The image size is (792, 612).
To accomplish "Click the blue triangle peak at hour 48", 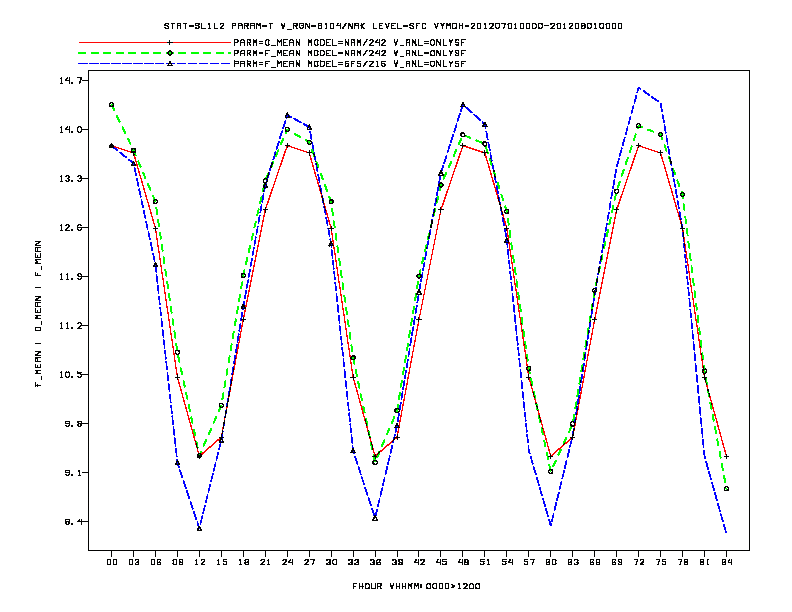I will 463,105.
